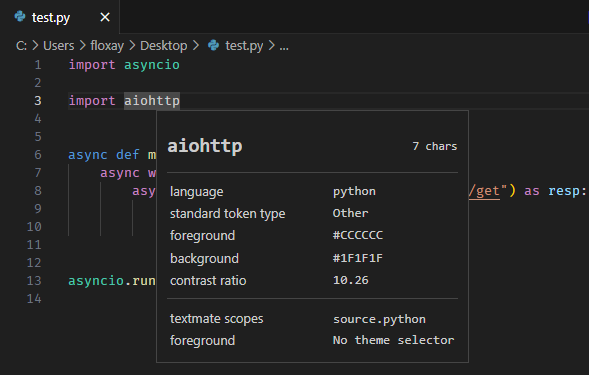589x375 pixels.
Task: Open the Users breadcrumb segment
Action: point(59,46)
